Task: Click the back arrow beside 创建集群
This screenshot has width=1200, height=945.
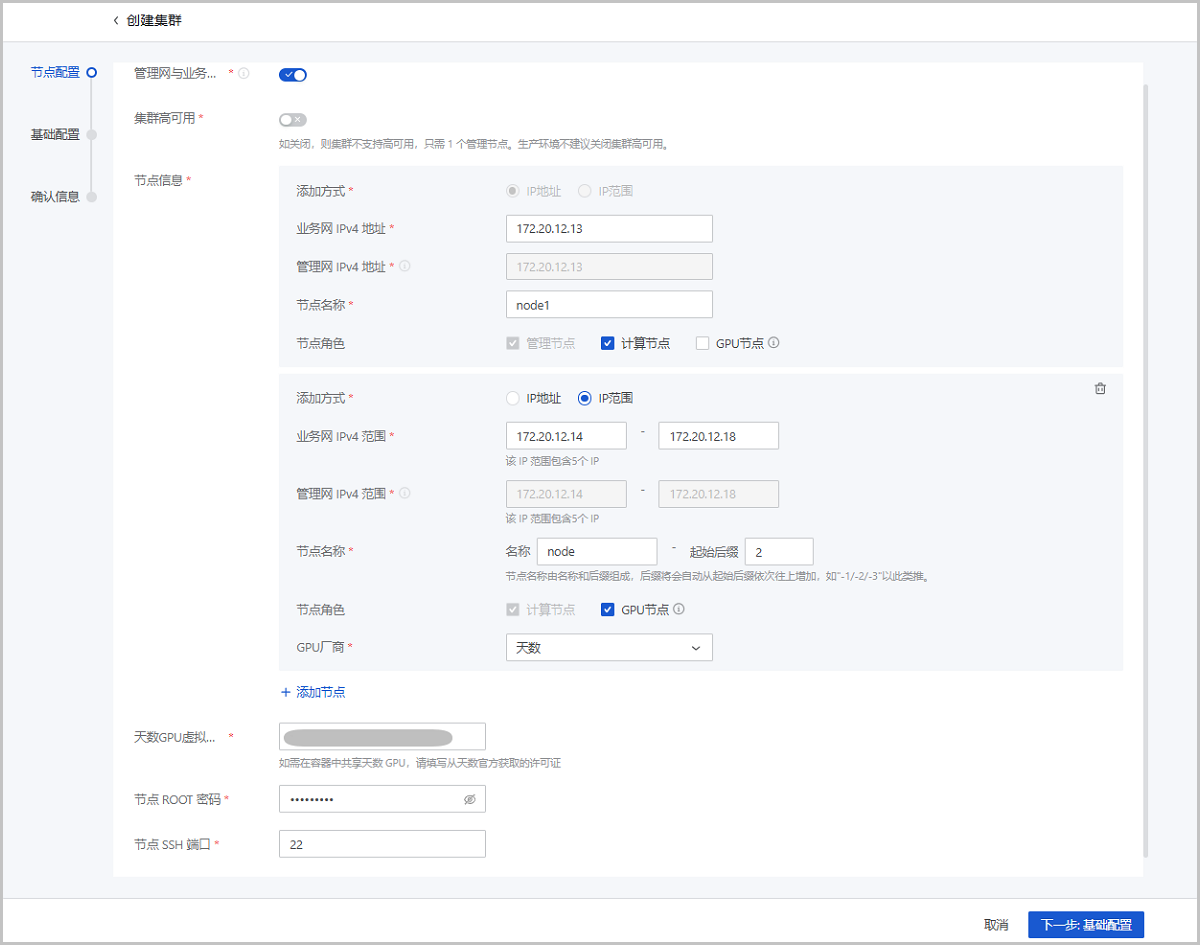Action: tap(116, 20)
